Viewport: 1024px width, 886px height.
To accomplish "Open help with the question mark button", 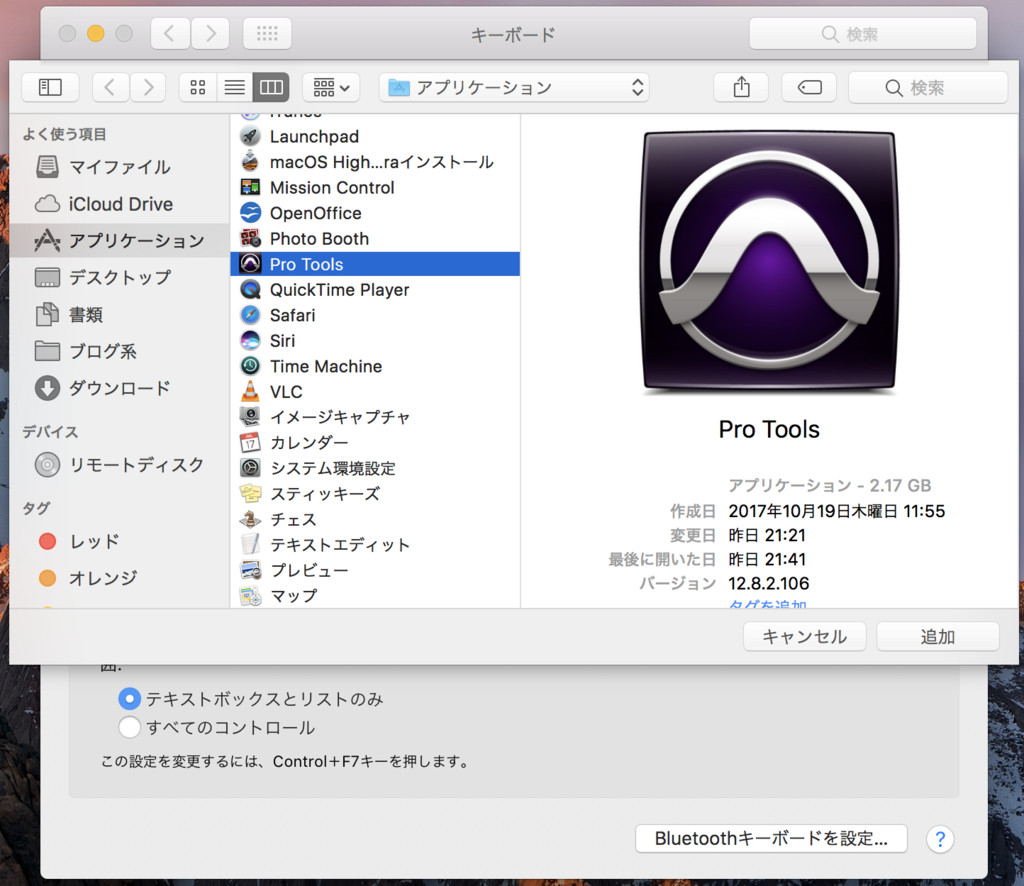I will [940, 839].
